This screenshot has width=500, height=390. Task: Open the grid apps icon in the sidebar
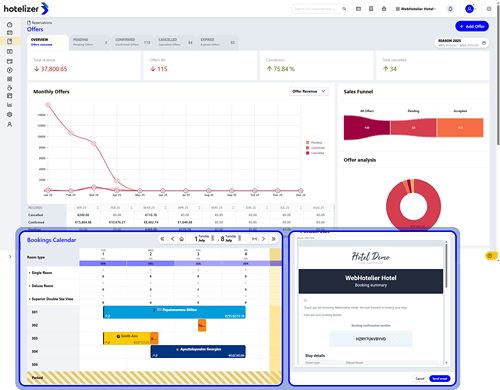(10, 79)
